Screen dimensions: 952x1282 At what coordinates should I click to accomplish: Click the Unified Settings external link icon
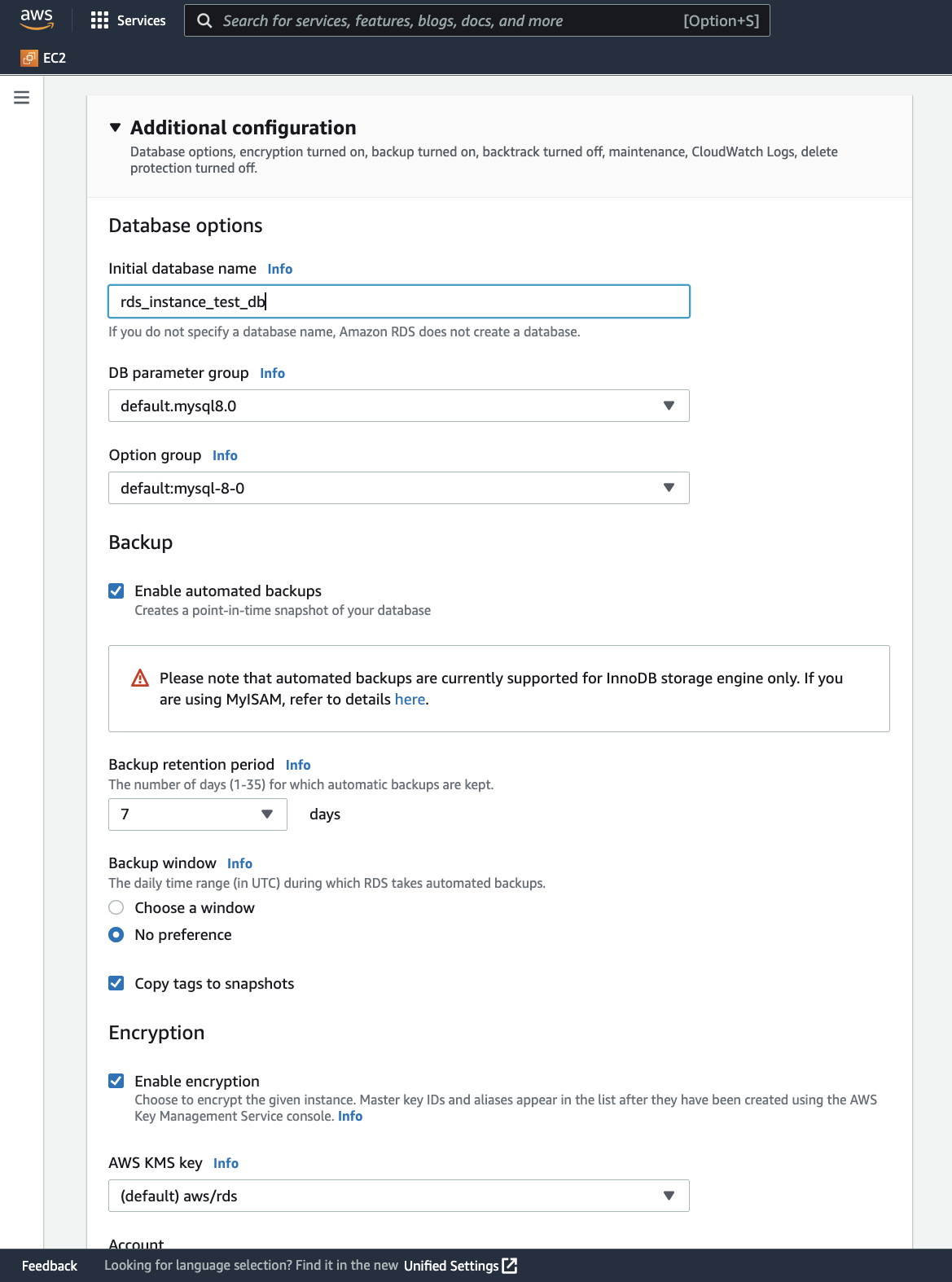510,1265
